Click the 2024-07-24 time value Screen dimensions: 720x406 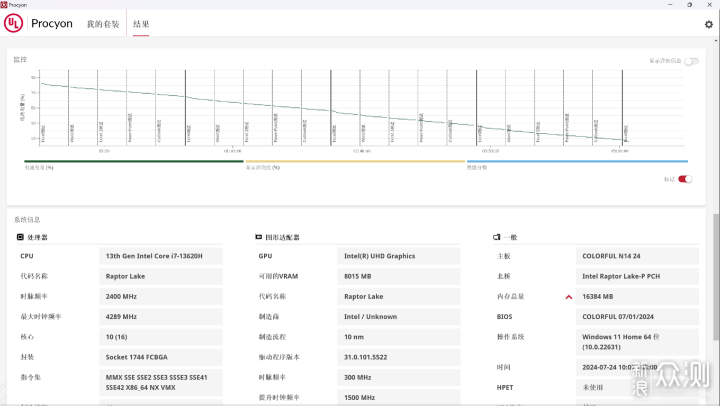point(637,367)
